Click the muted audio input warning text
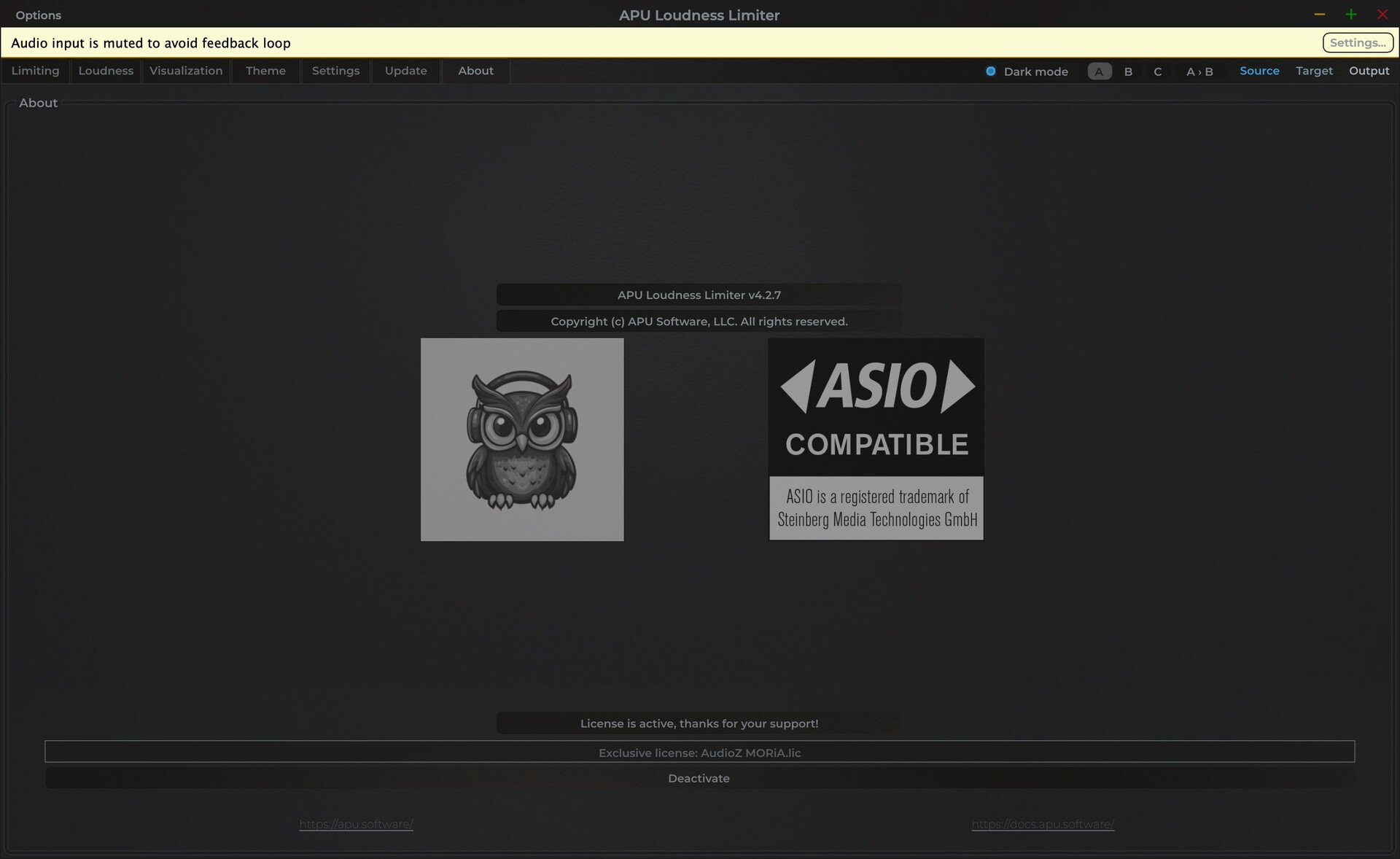 (151, 43)
